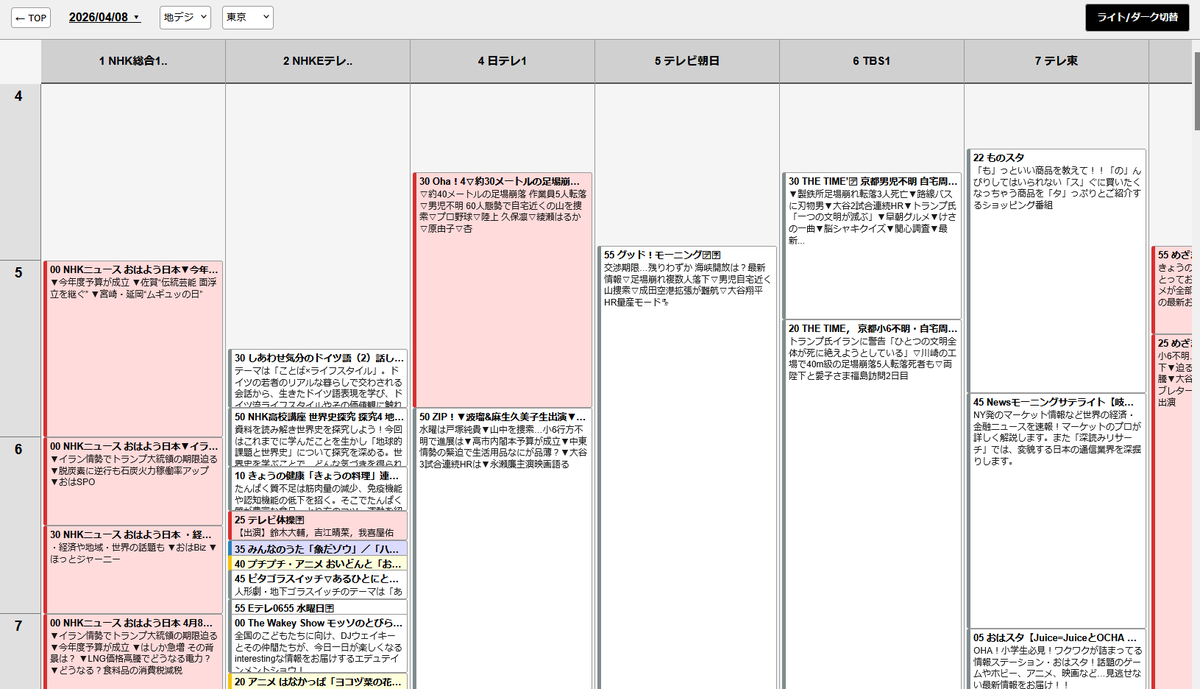Open the 東京 region dropdown

click(x=247, y=18)
